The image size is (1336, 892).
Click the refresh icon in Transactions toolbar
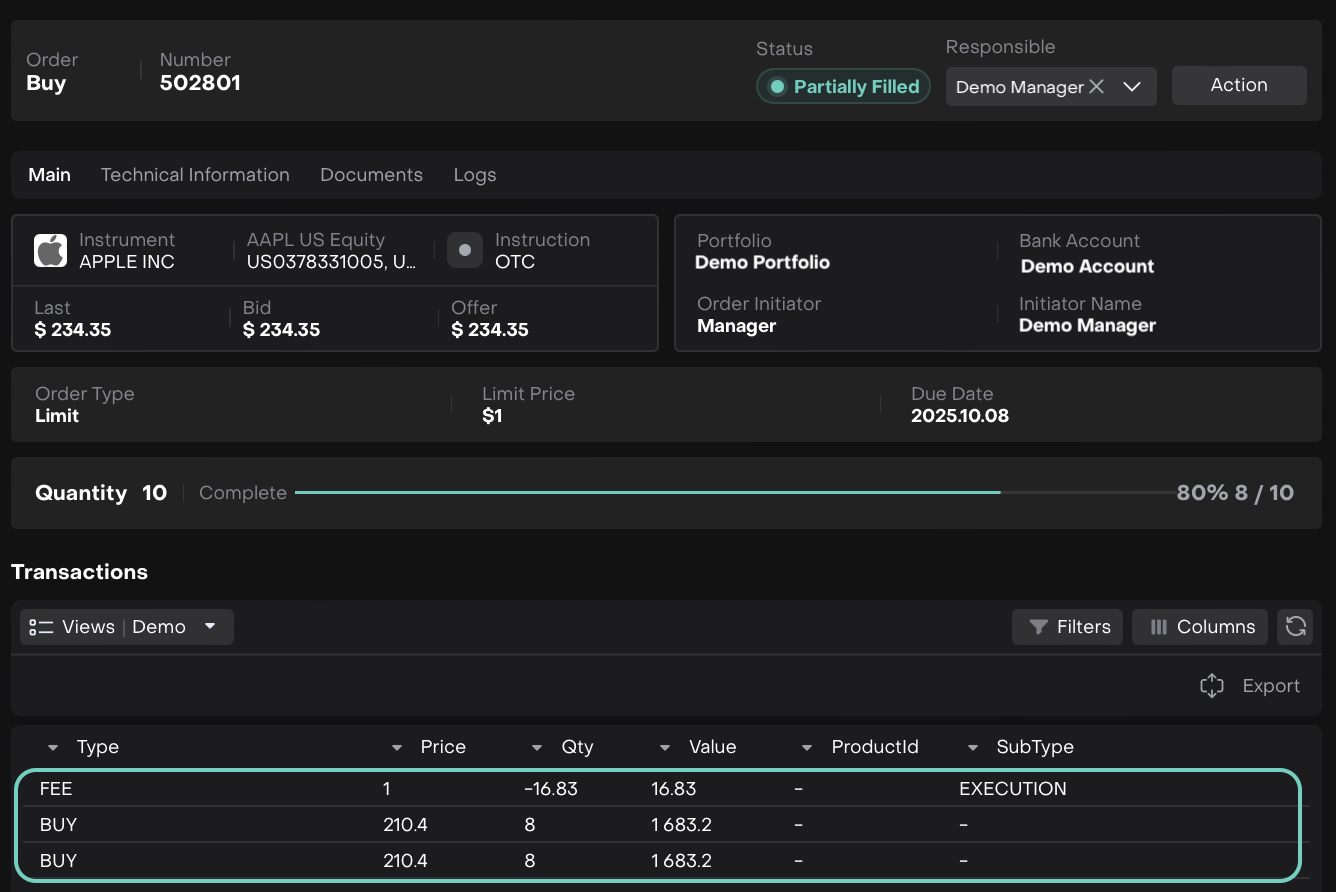pos(1295,627)
